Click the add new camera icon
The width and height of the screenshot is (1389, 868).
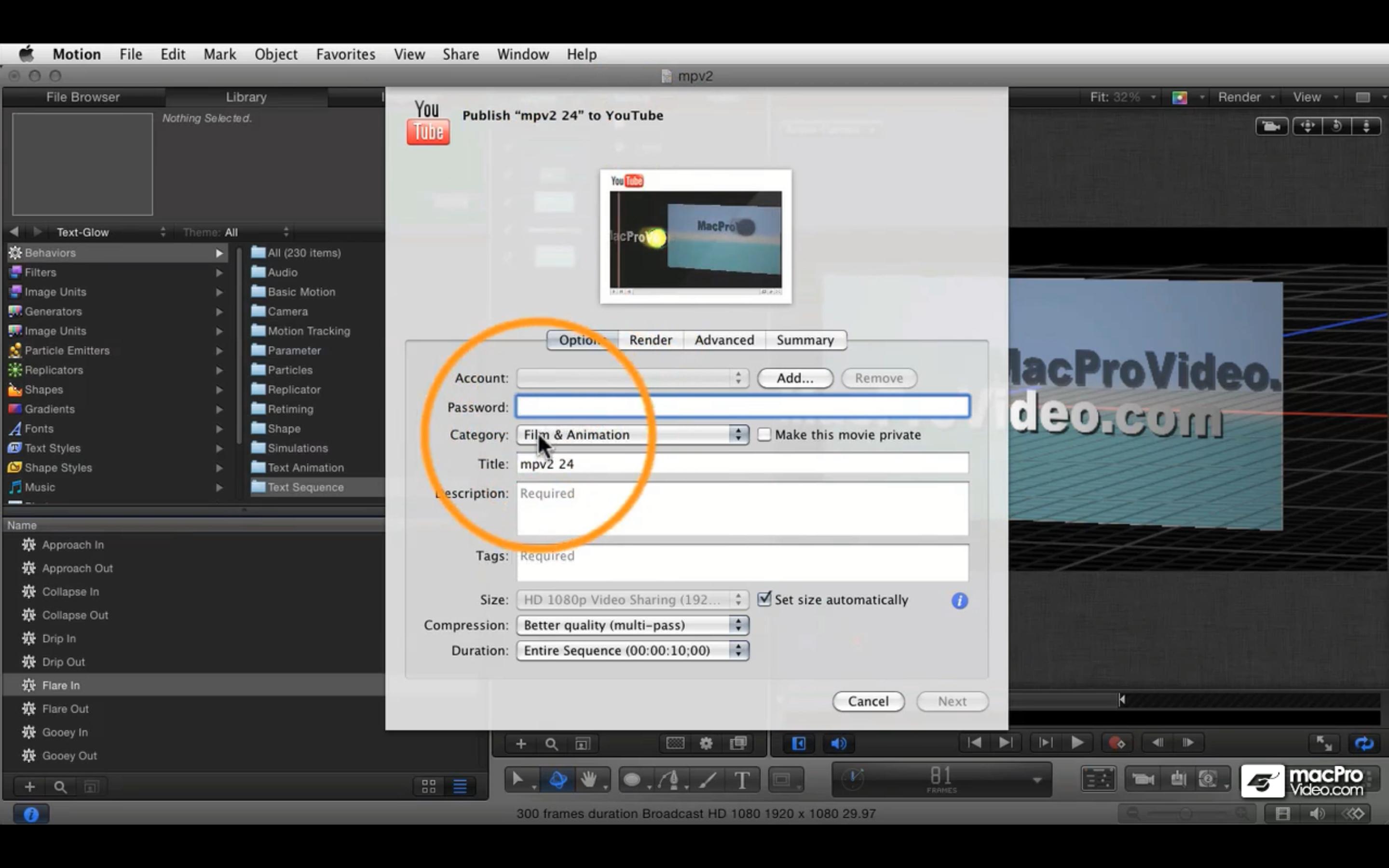point(1143,780)
